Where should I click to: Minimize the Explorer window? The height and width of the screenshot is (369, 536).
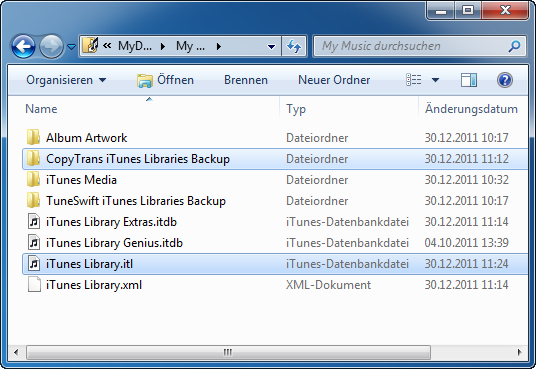click(x=441, y=10)
